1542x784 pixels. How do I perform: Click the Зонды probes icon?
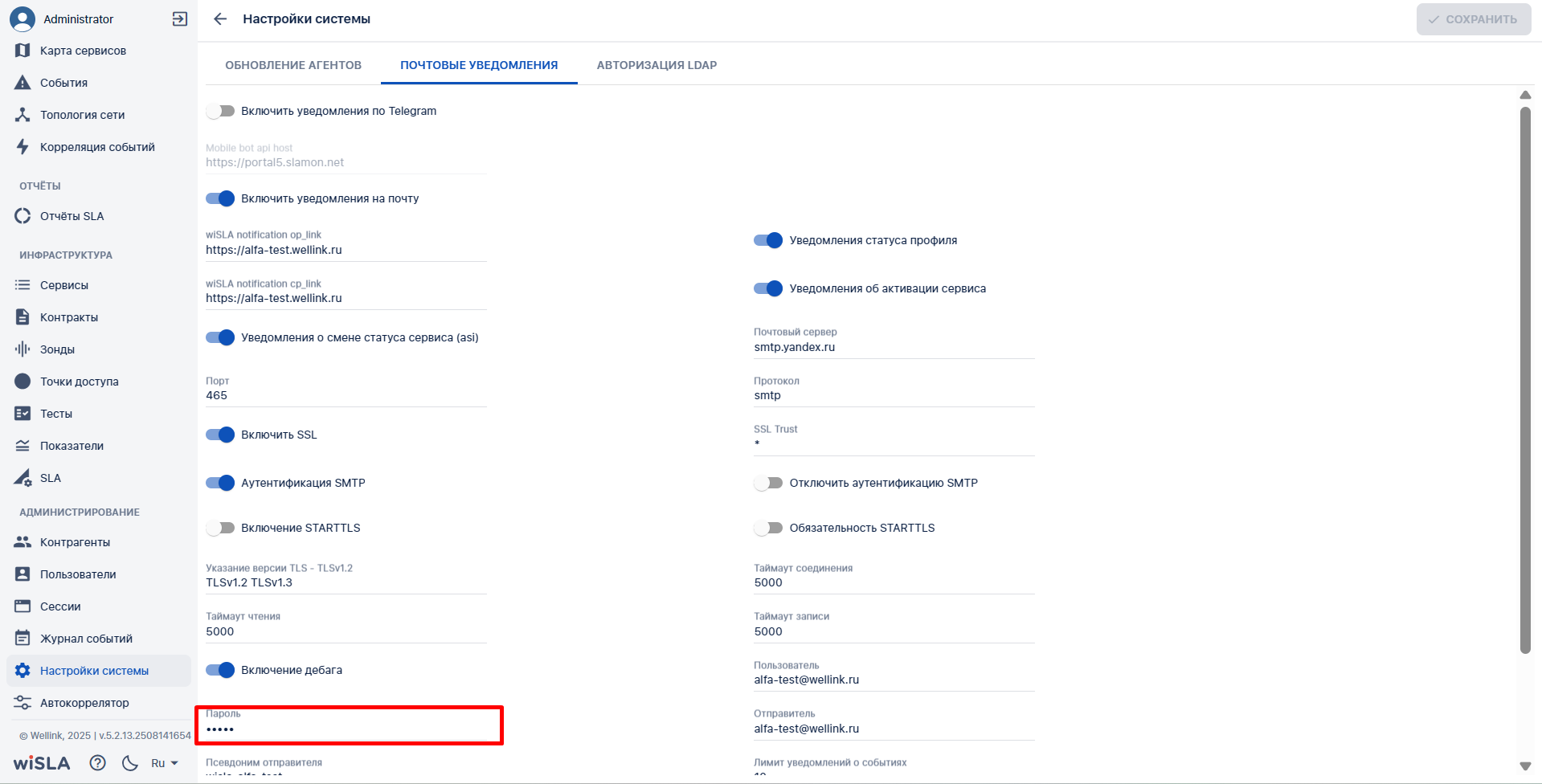(22, 349)
